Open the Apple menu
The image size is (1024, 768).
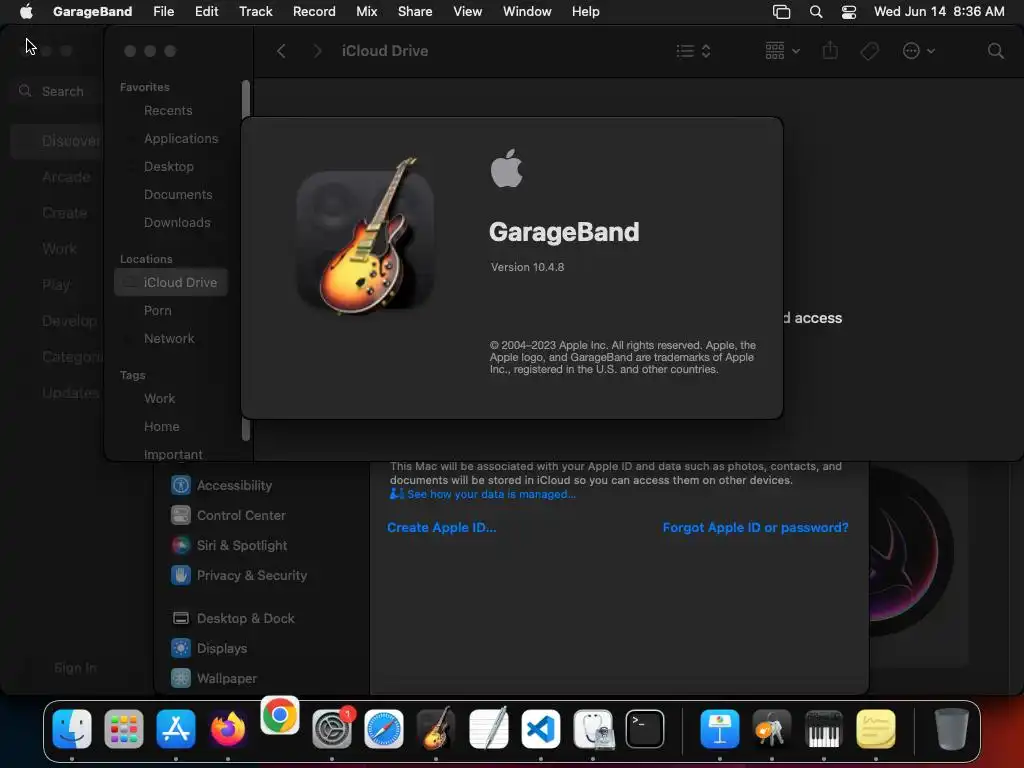click(x=26, y=11)
